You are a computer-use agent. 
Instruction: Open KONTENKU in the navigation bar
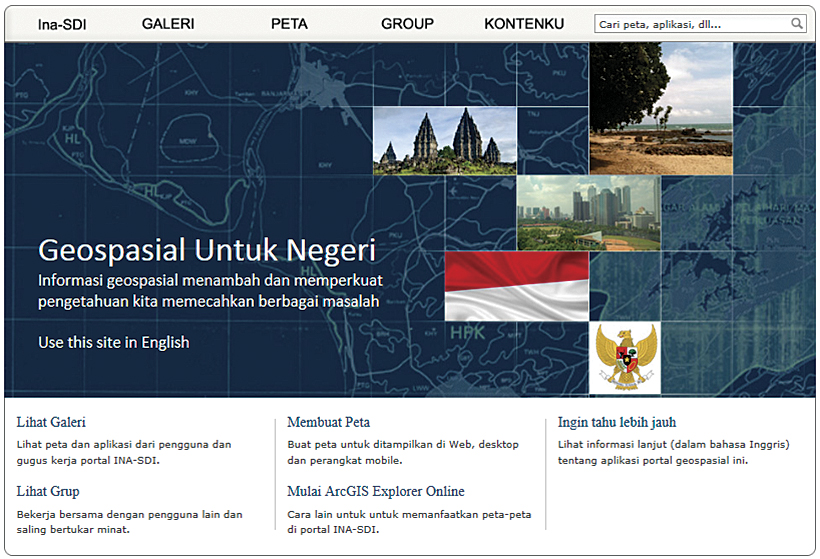[x=524, y=24]
